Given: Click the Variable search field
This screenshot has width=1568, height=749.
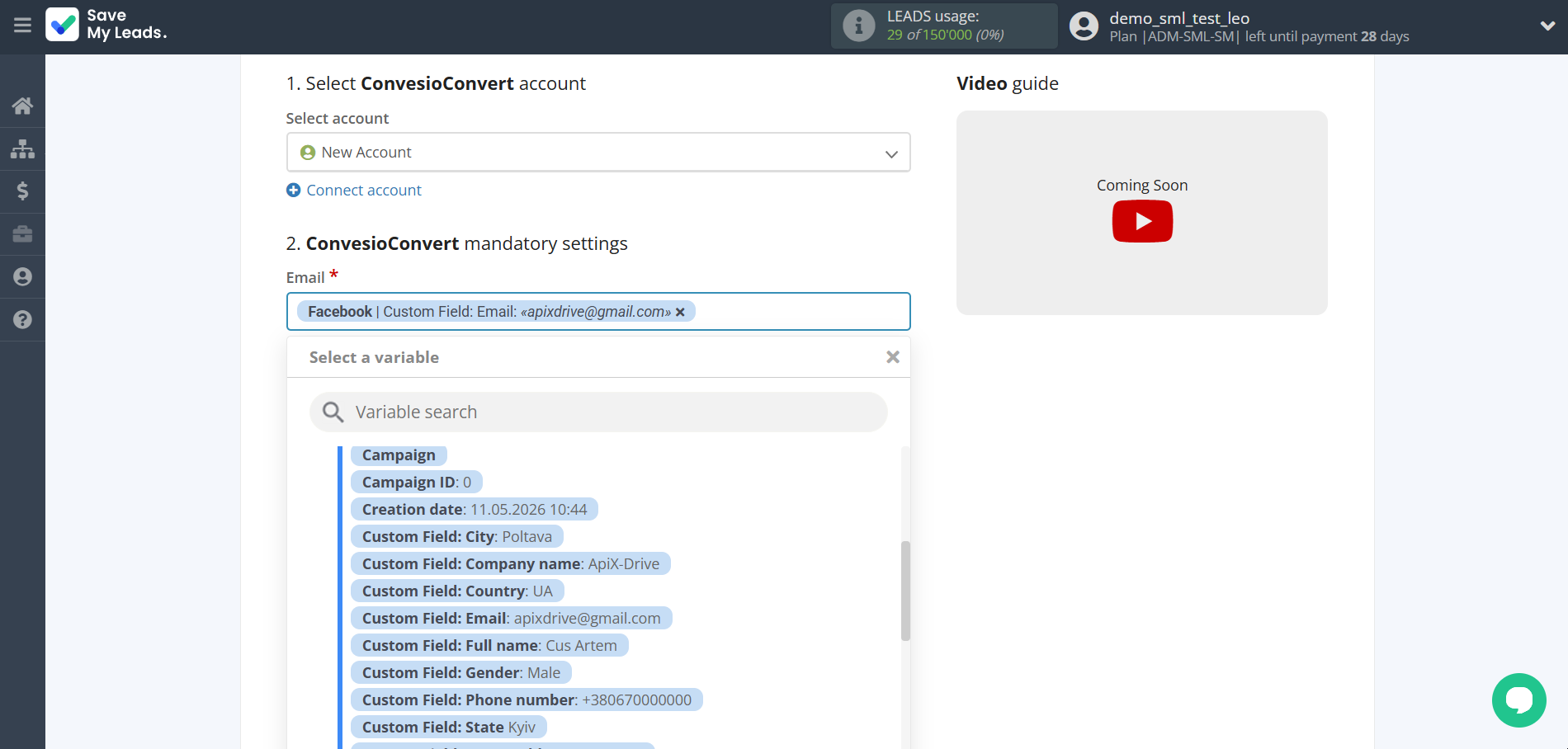Looking at the screenshot, I should [x=598, y=412].
